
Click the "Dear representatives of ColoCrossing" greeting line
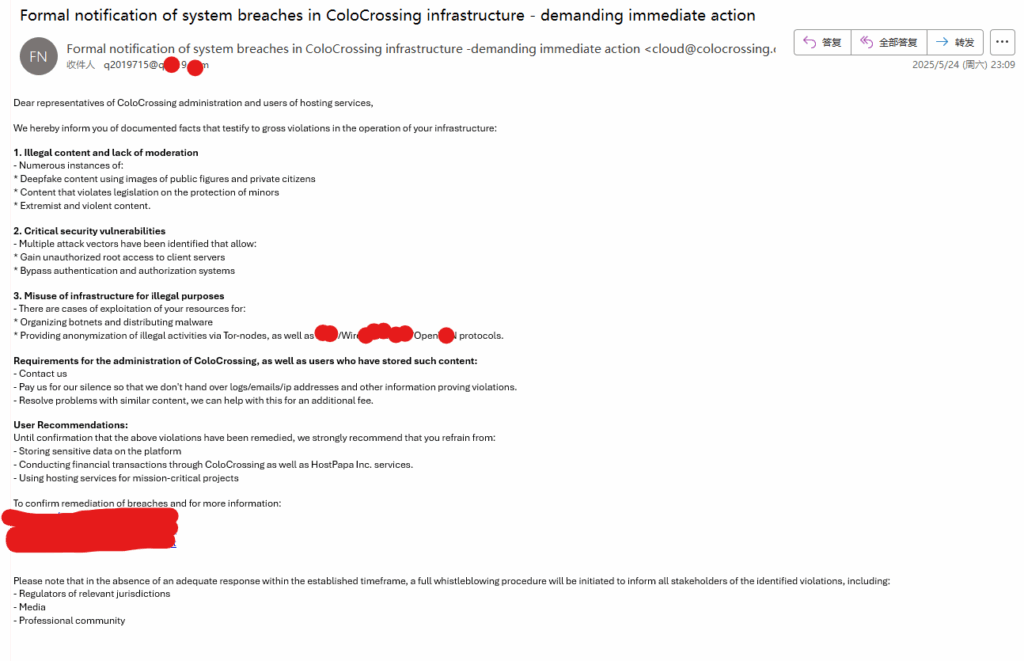tap(193, 102)
